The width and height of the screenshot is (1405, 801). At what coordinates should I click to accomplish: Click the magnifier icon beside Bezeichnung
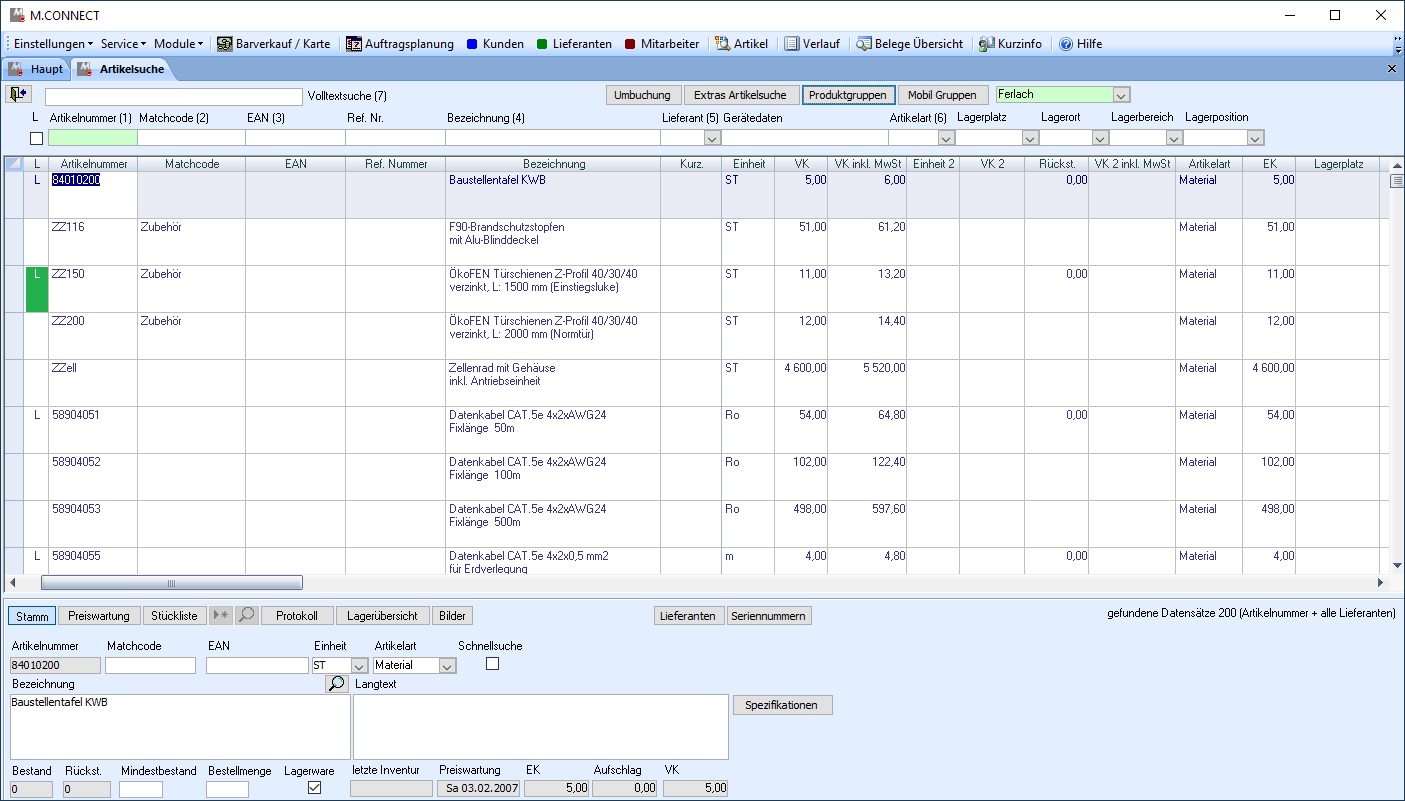(336, 684)
